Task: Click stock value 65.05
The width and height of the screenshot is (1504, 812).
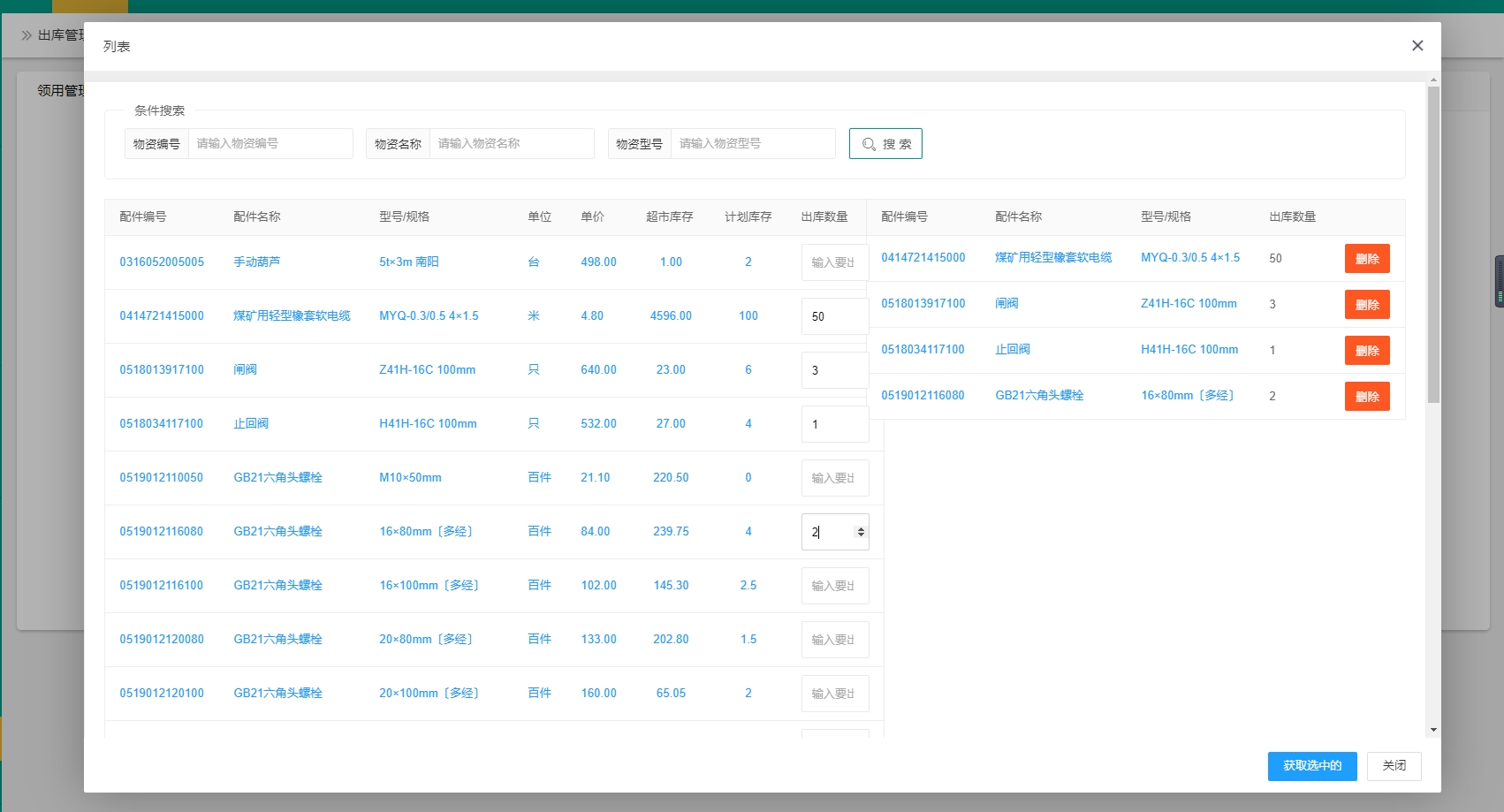Action: click(672, 694)
